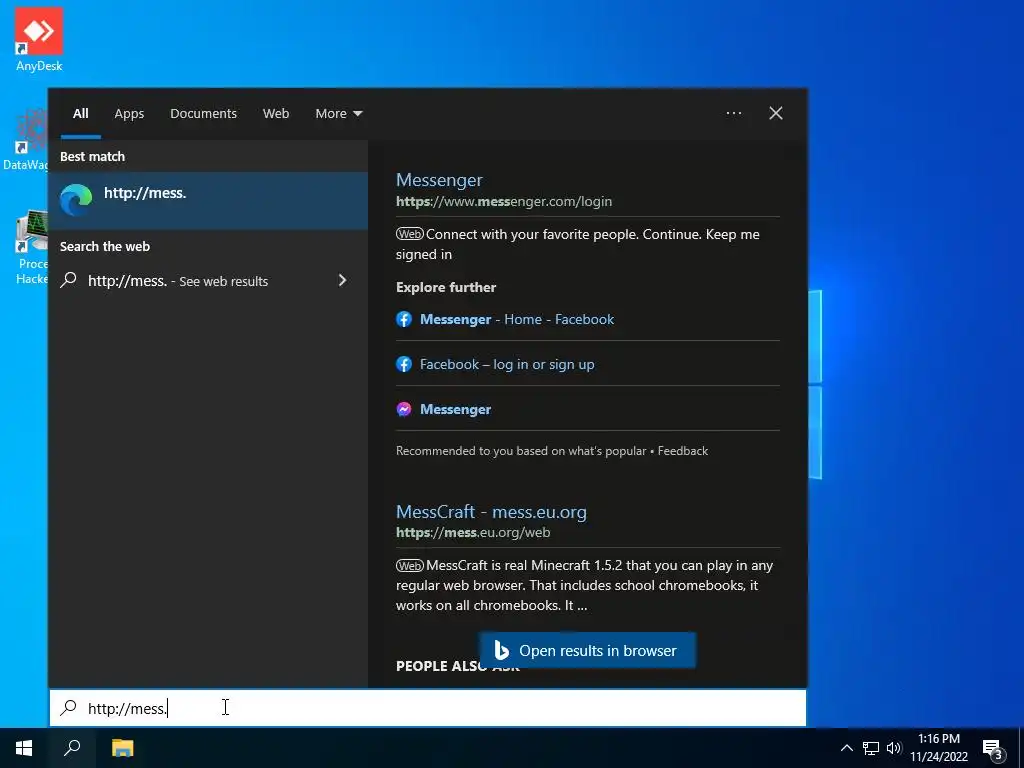Open the taskbar clock and date

tap(938, 748)
